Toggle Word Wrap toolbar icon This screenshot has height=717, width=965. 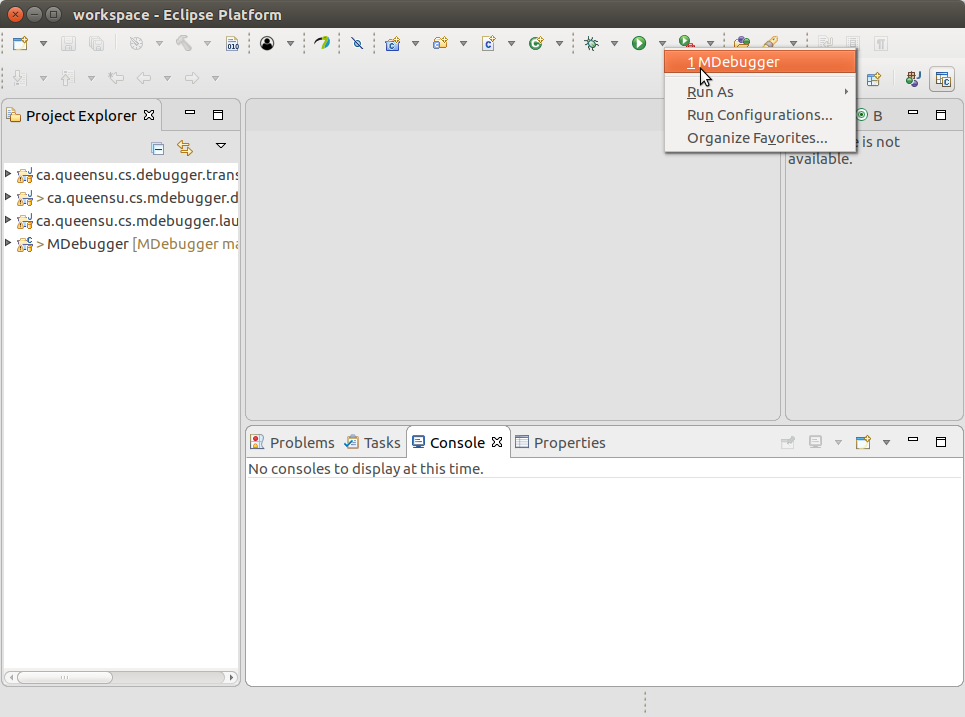pos(825,43)
